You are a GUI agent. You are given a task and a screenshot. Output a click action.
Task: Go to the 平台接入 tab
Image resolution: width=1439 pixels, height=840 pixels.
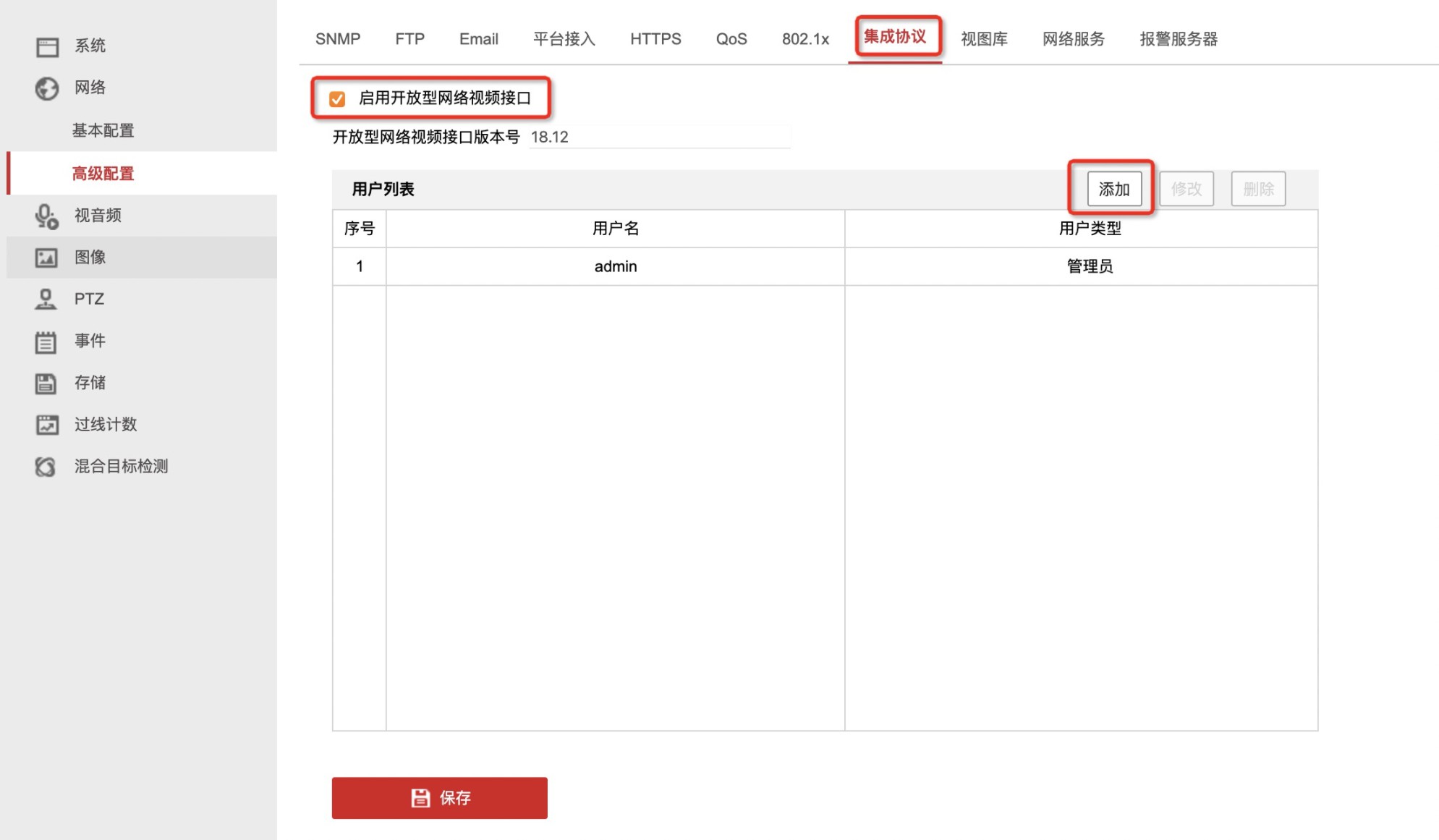tap(564, 39)
